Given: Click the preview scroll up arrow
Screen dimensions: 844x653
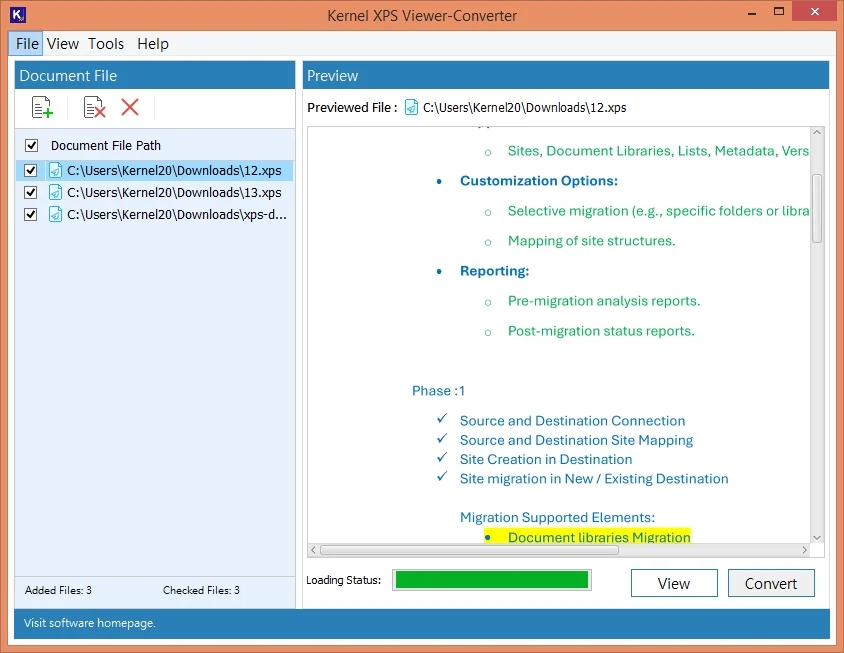Looking at the screenshot, I should point(817,132).
